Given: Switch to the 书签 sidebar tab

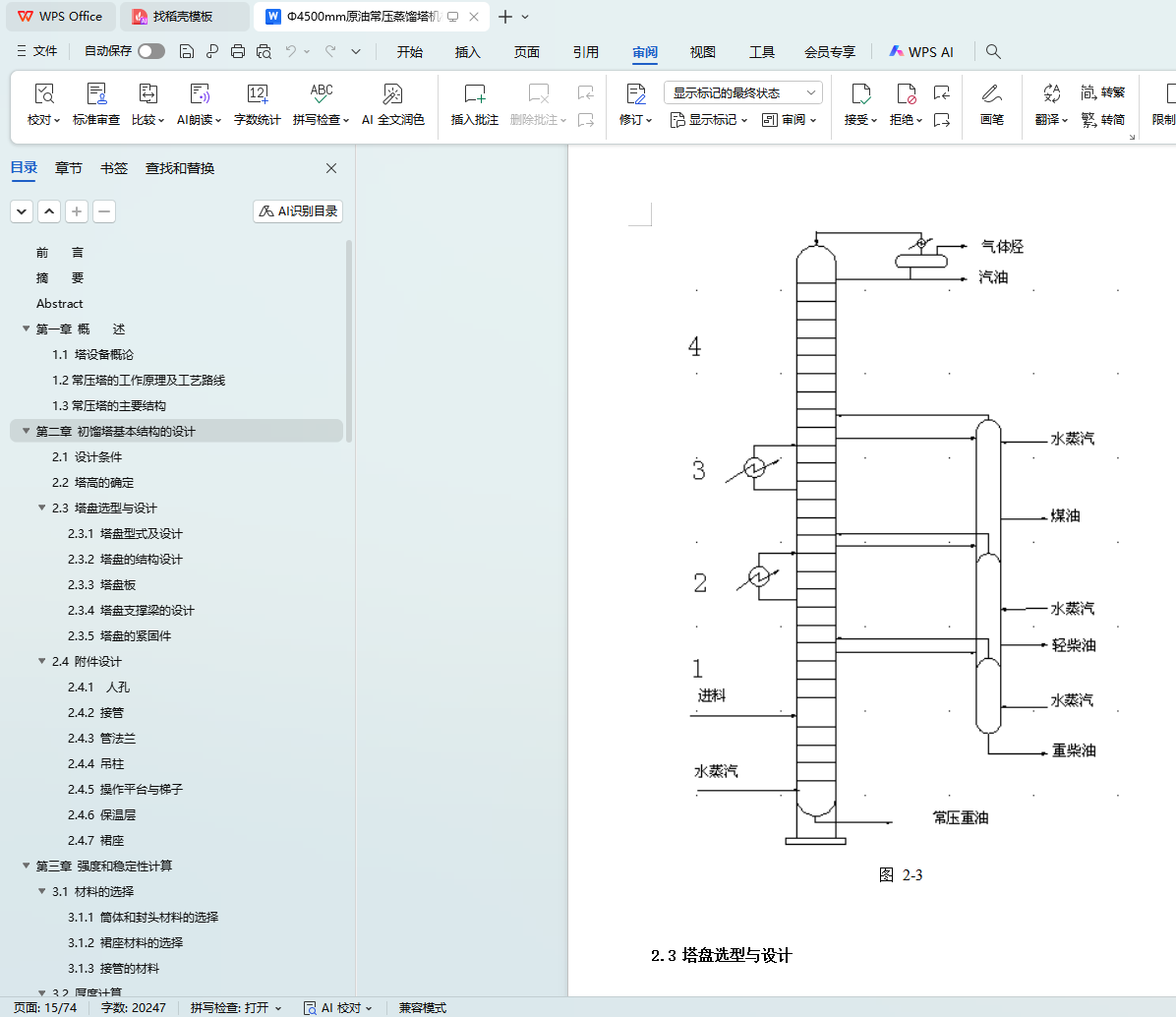Looking at the screenshot, I should click(114, 168).
